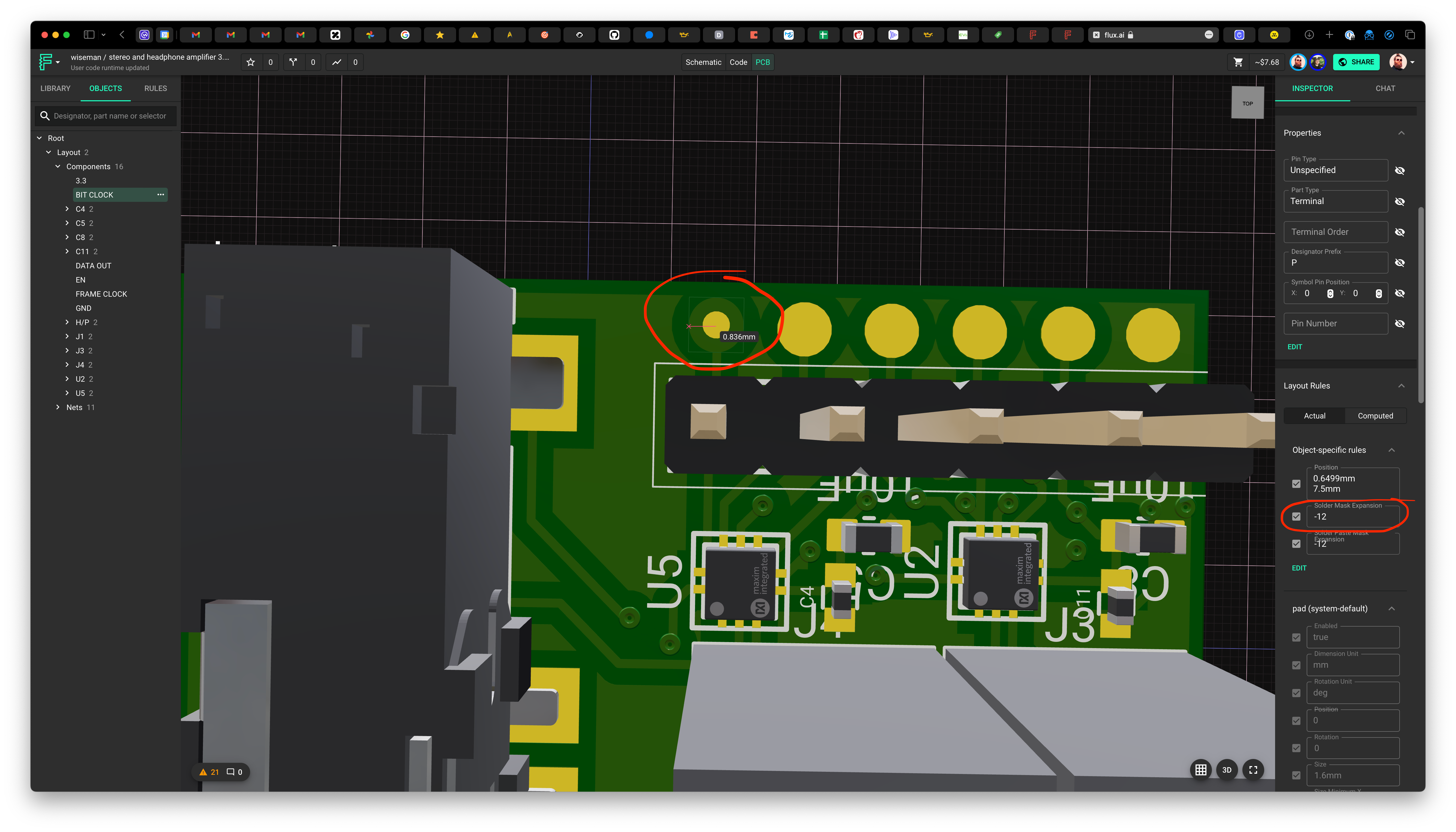Open the browser downloads icon

pos(1309,35)
